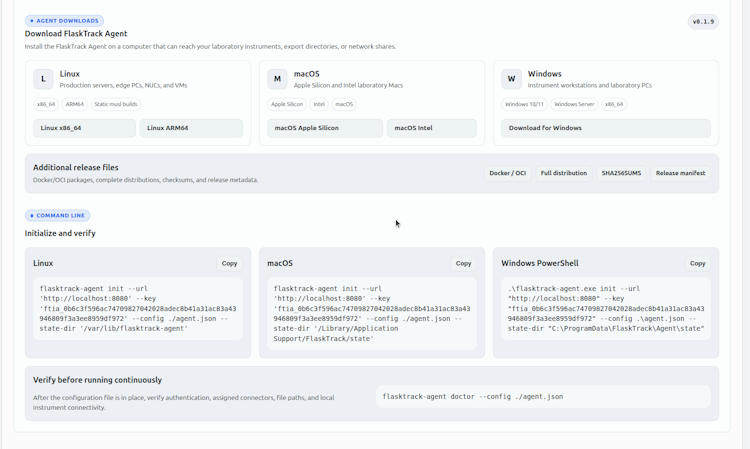750x449 pixels.
Task: Click the Linux command code block
Action: click(x=138, y=309)
